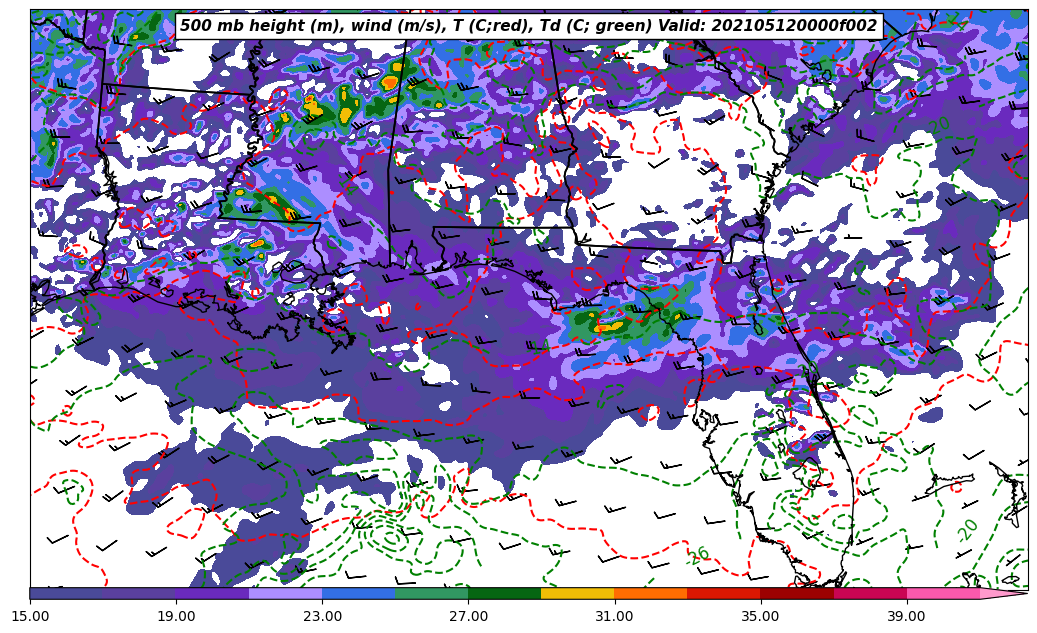Image resolution: width=1037 pixels, height=633 pixels.
Task: Click the 23.00 colorbar tick label
Action: click(322, 616)
